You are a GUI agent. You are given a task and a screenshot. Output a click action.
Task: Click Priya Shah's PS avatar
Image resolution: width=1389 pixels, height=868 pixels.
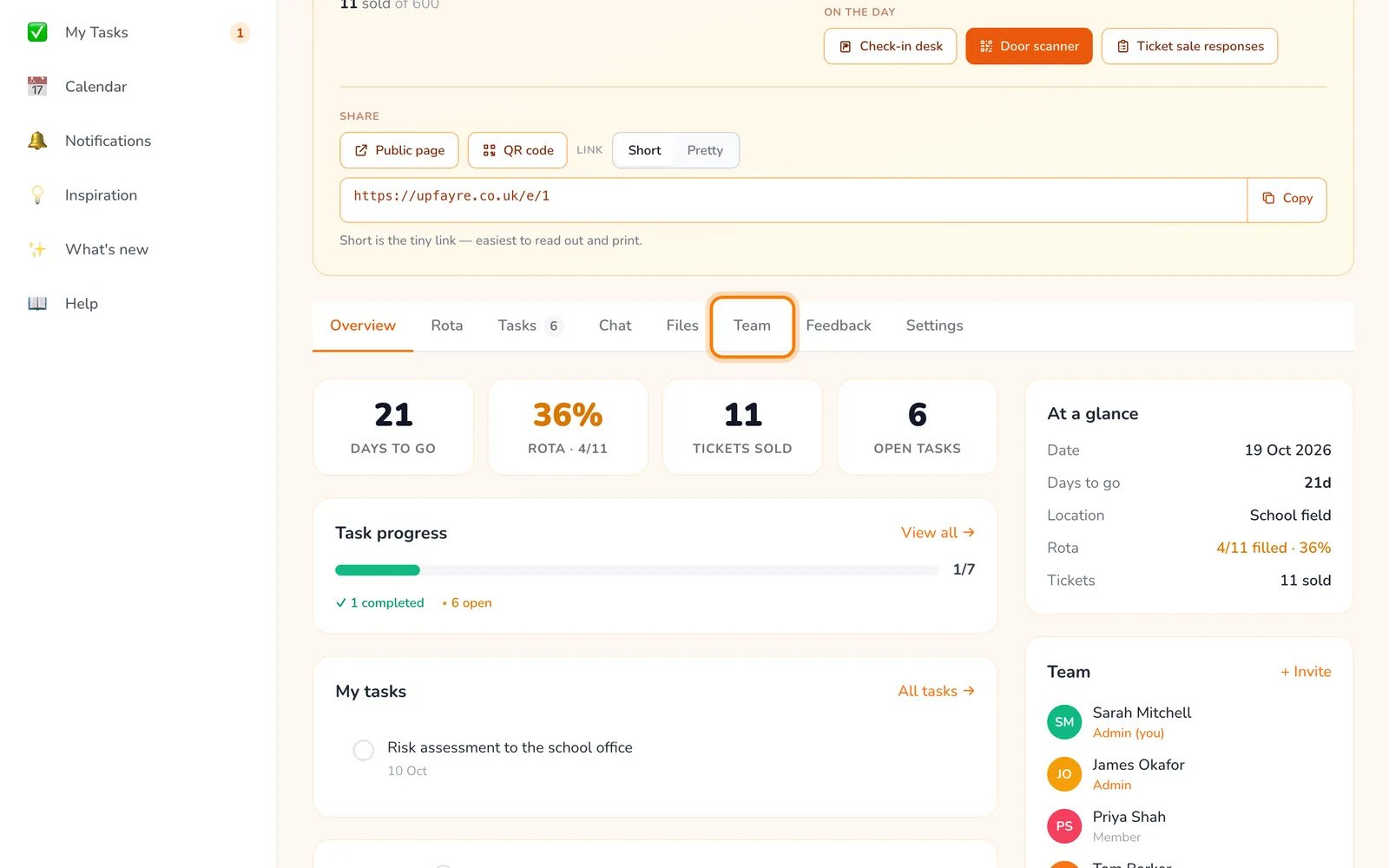1064,826
